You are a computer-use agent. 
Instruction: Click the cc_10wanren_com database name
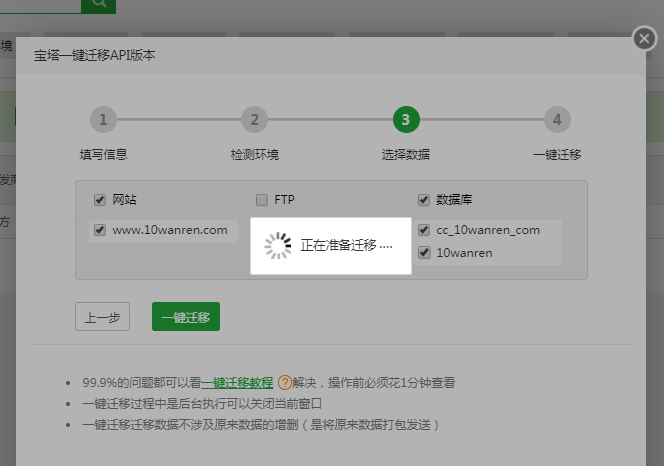[x=488, y=230]
